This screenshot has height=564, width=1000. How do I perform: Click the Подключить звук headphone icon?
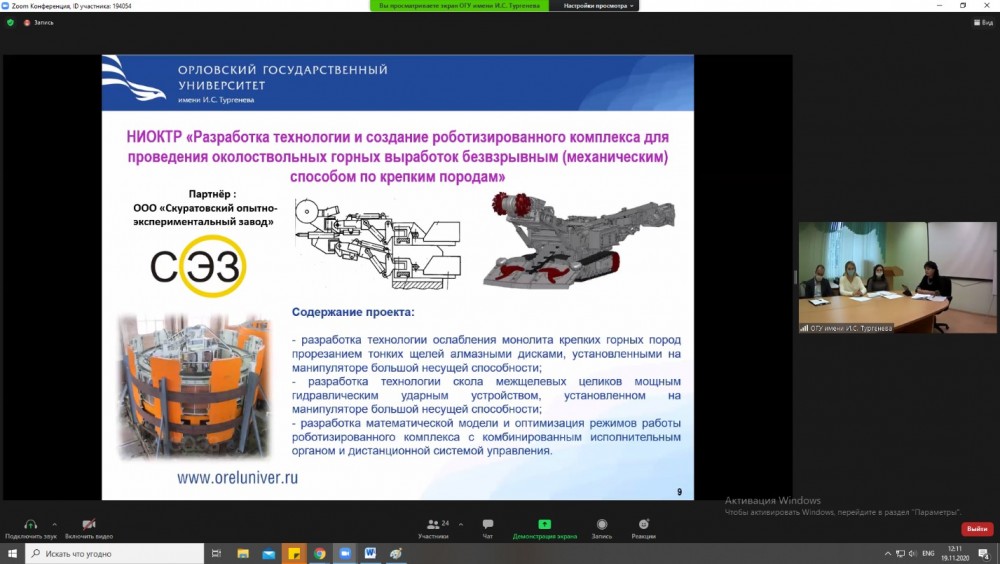point(30,525)
